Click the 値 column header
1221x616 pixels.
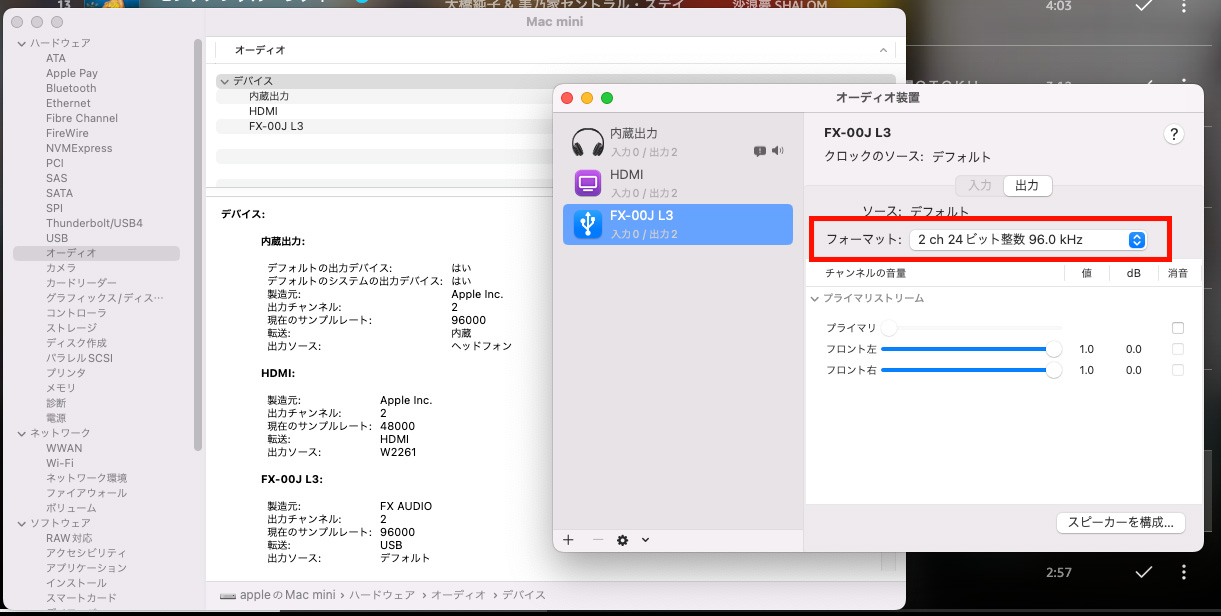click(x=1086, y=273)
